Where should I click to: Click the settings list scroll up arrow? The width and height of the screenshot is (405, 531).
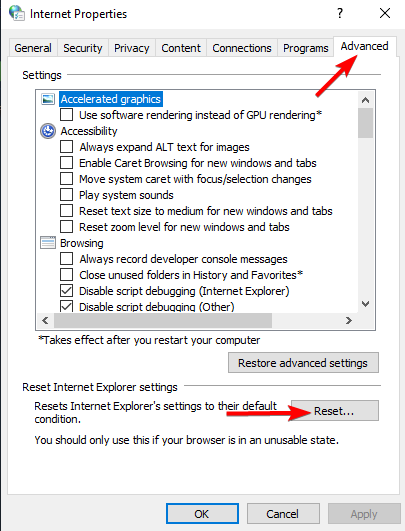click(365, 100)
